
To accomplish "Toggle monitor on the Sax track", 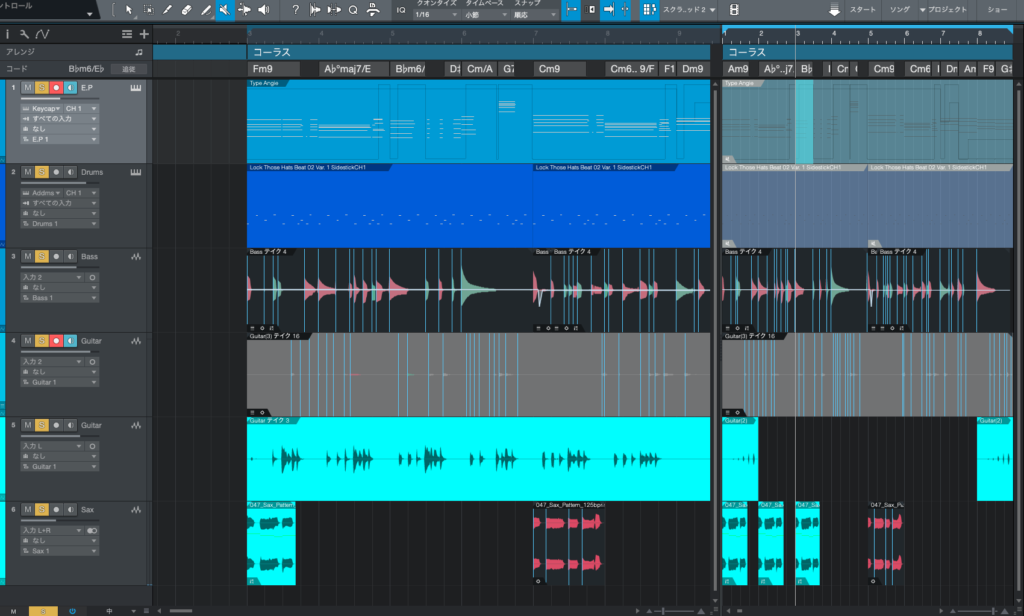I will pyautogui.click(x=72, y=509).
